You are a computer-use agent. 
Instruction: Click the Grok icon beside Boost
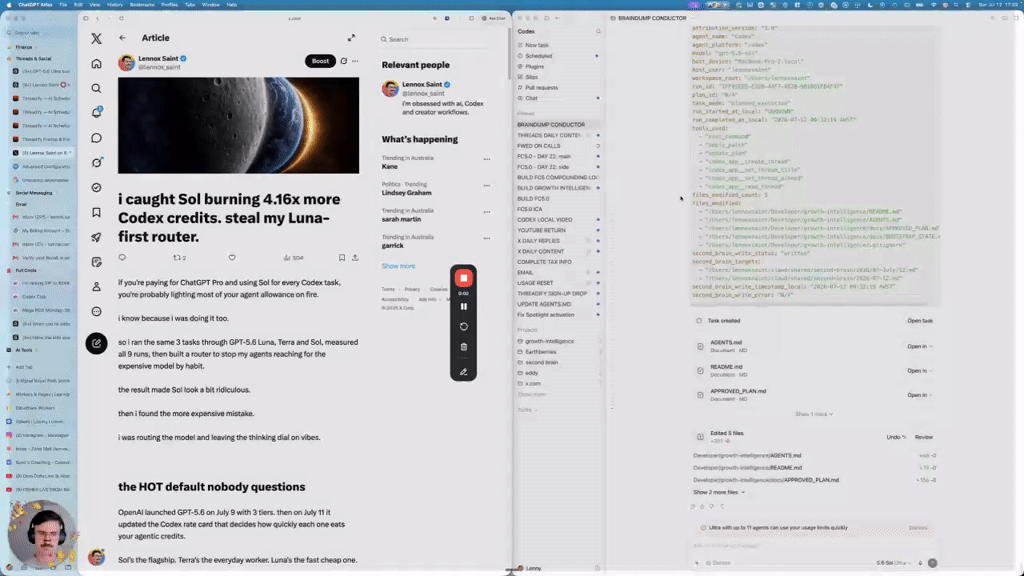point(344,61)
